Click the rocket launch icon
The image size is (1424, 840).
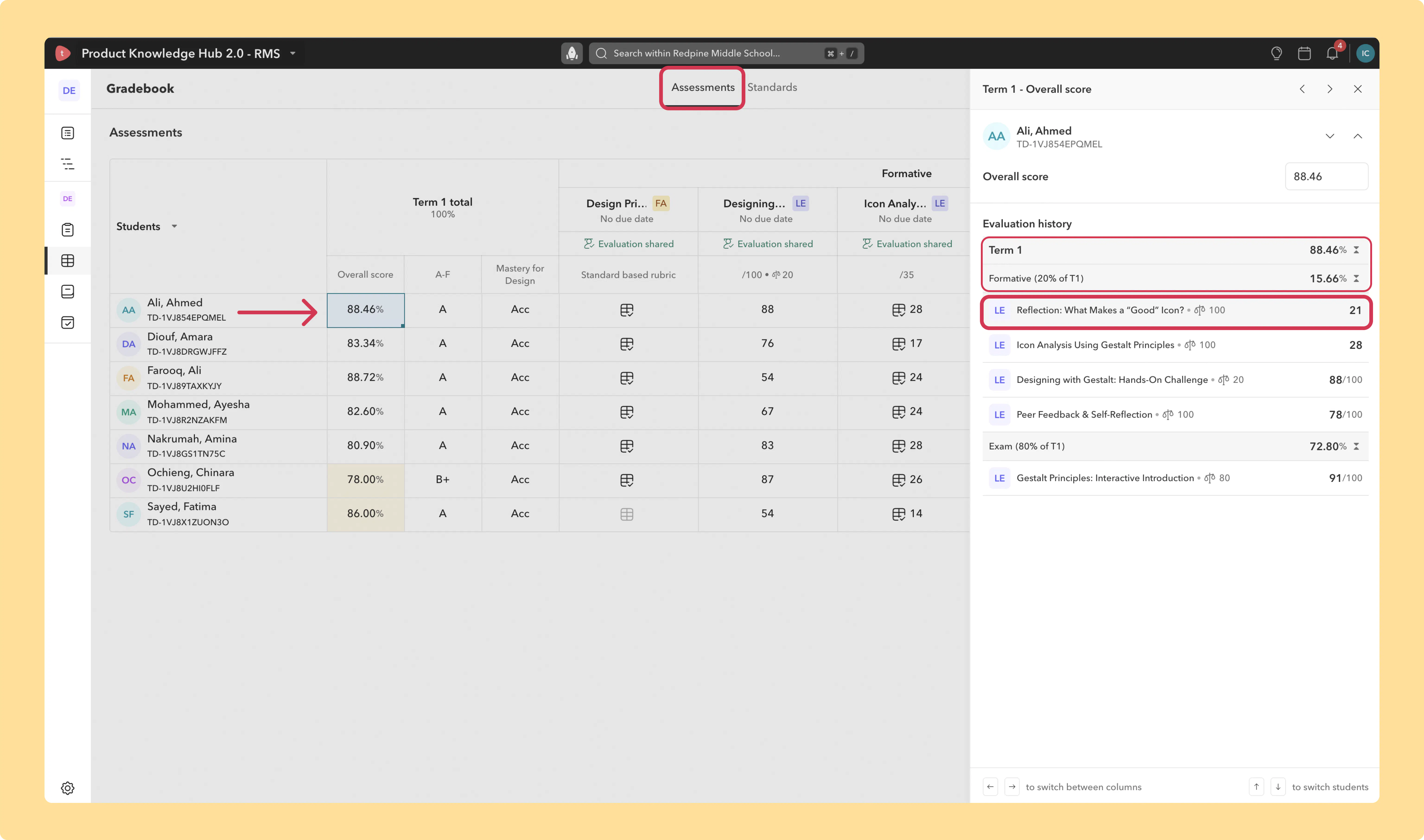point(572,53)
